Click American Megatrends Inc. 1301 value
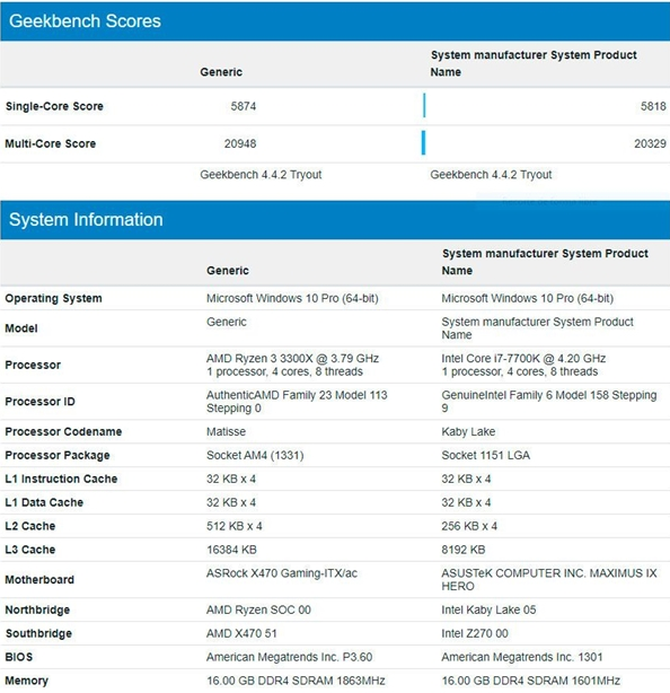The width and height of the screenshot is (670, 693). click(x=522, y=657)
